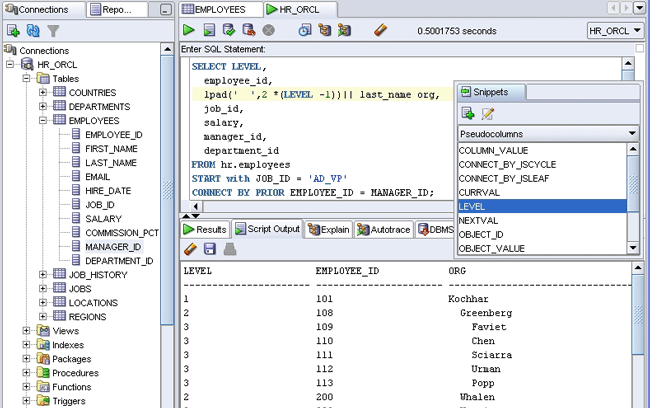Expand the DEPARTMENTS table node

[44, 107]
